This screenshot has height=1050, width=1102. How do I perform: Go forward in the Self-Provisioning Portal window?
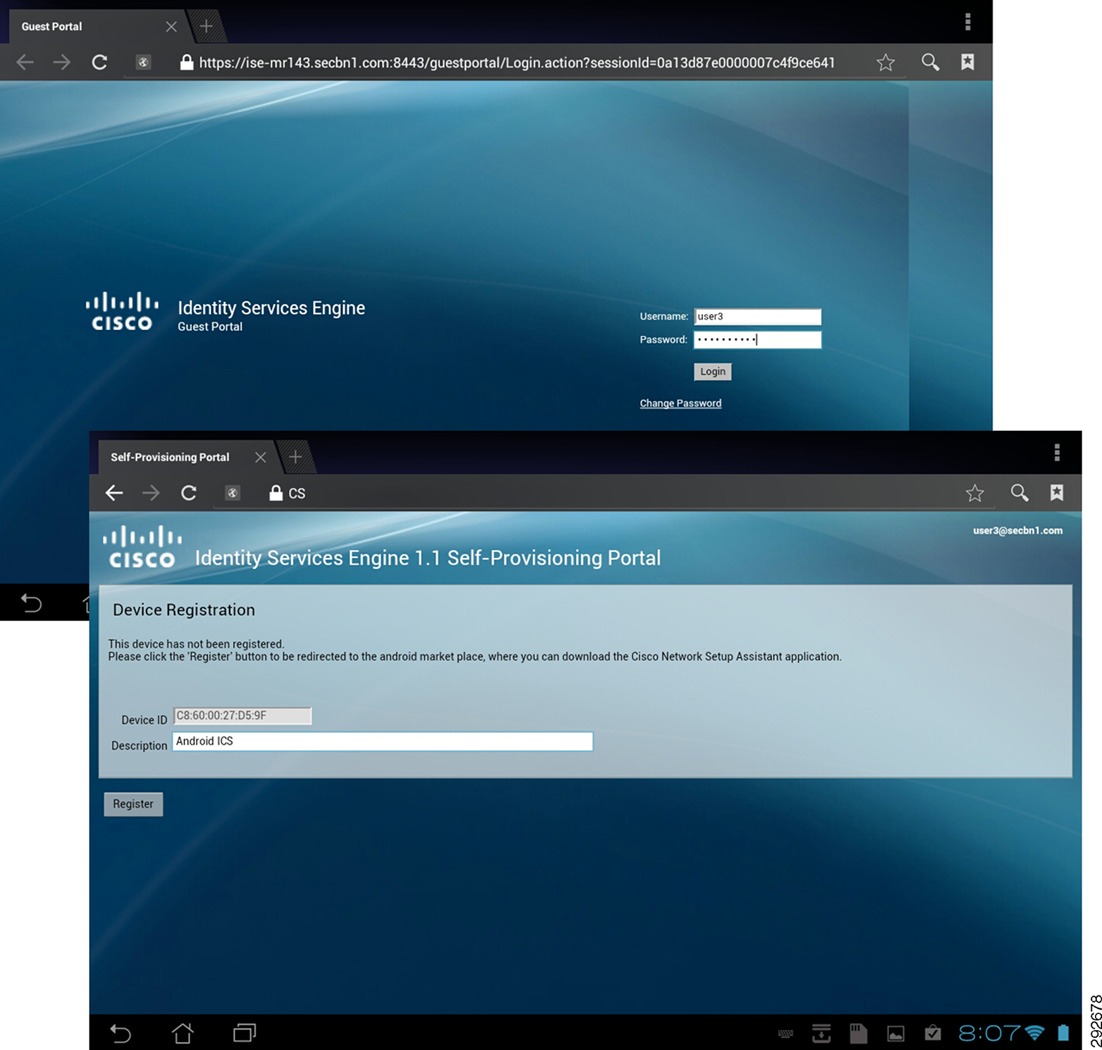[x=150, y=493]
